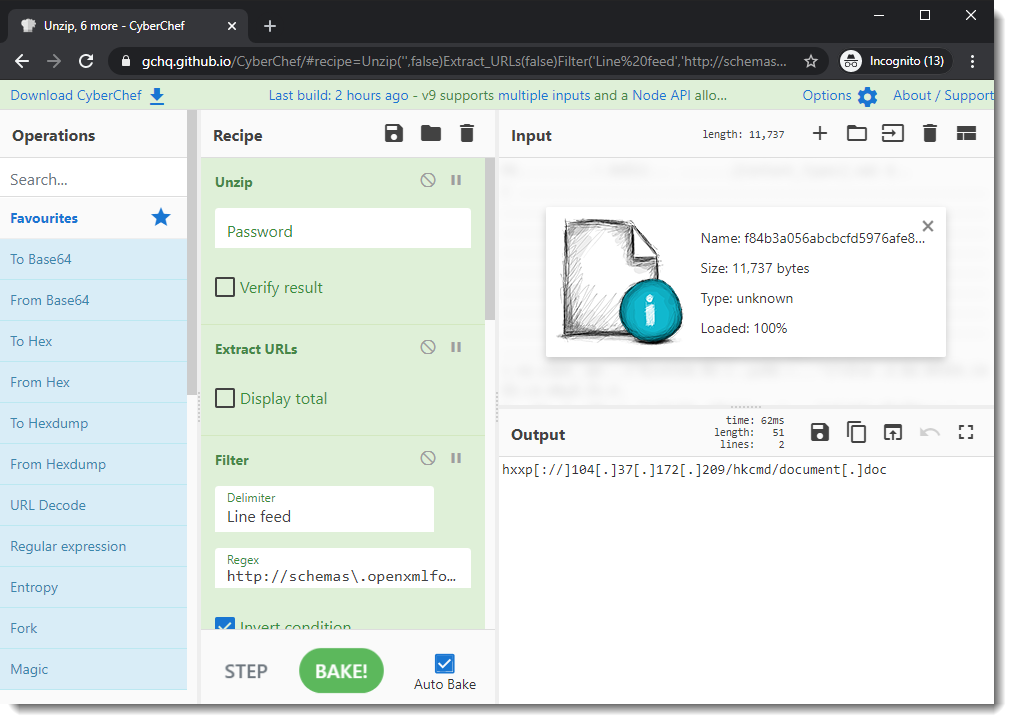Uncheck Invert condition checkbox
This screenshot has width=1014, height=724.
224,624
